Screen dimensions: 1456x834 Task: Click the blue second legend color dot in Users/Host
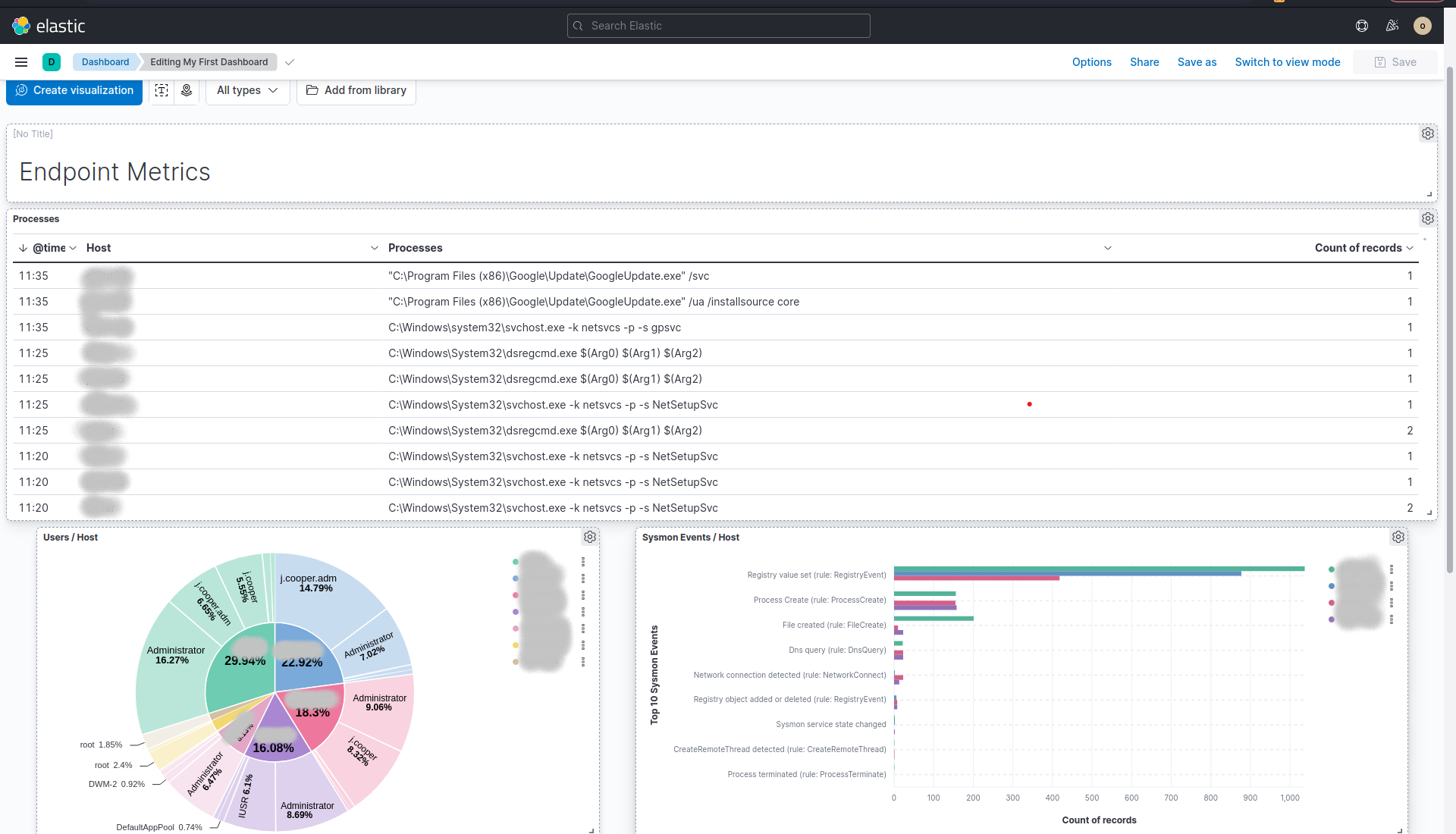coord(516,578)
